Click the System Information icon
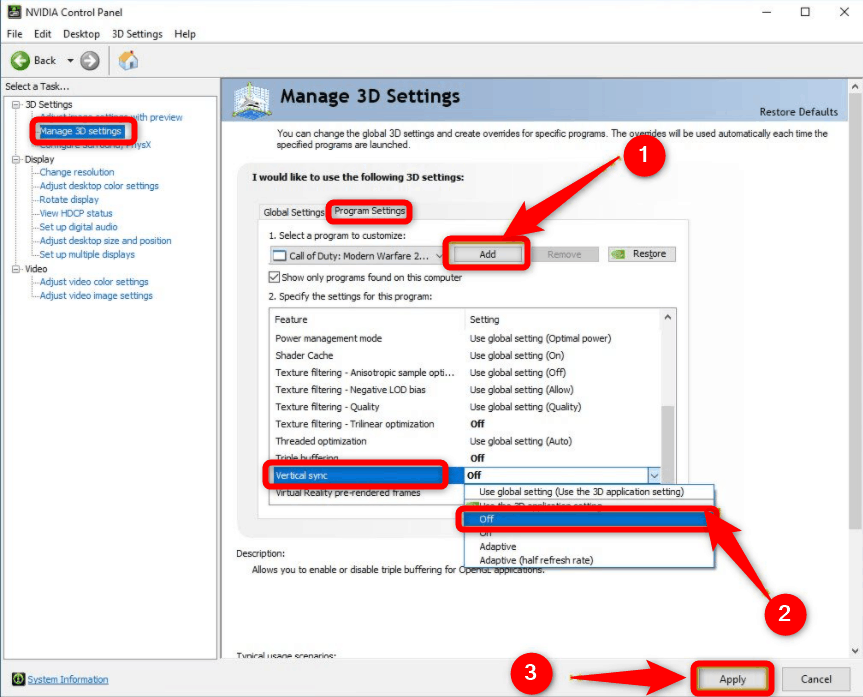This screenshot has width=863, height=697. 19,679
